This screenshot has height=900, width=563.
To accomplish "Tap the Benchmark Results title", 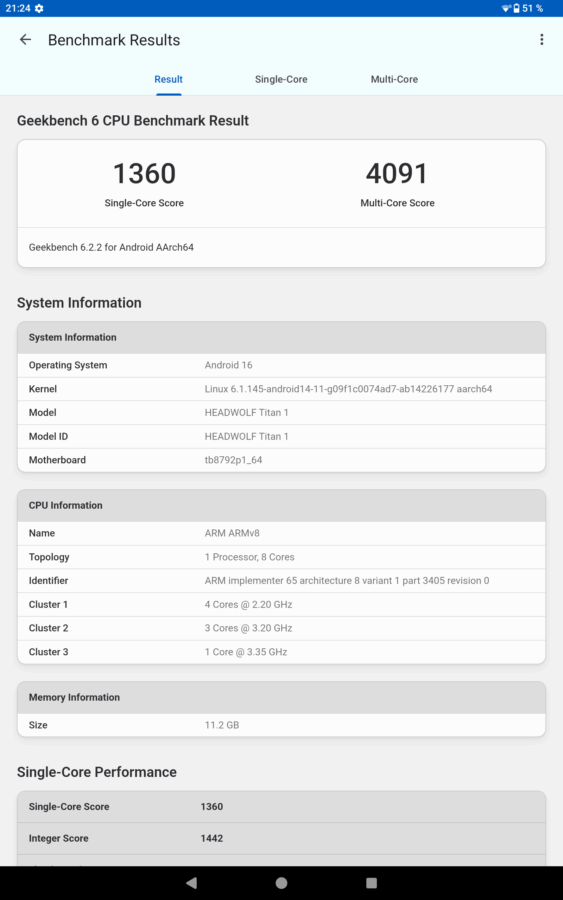I will (x=114, y=40).
